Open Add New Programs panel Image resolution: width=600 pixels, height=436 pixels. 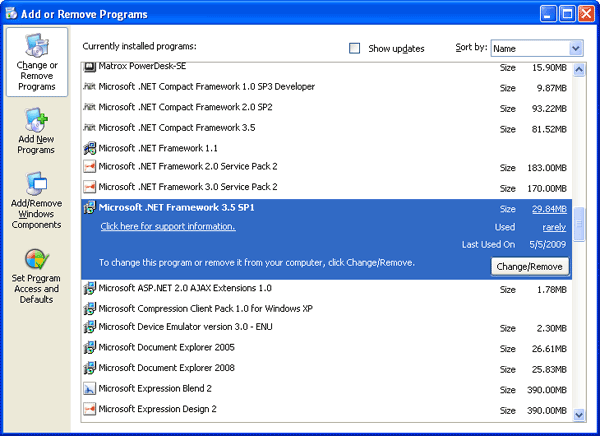pos(36,131)
